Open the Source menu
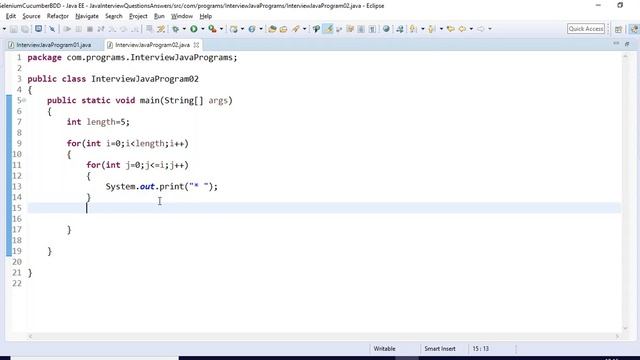This screenshot has width=640, height=360. [x=31, y=16]
